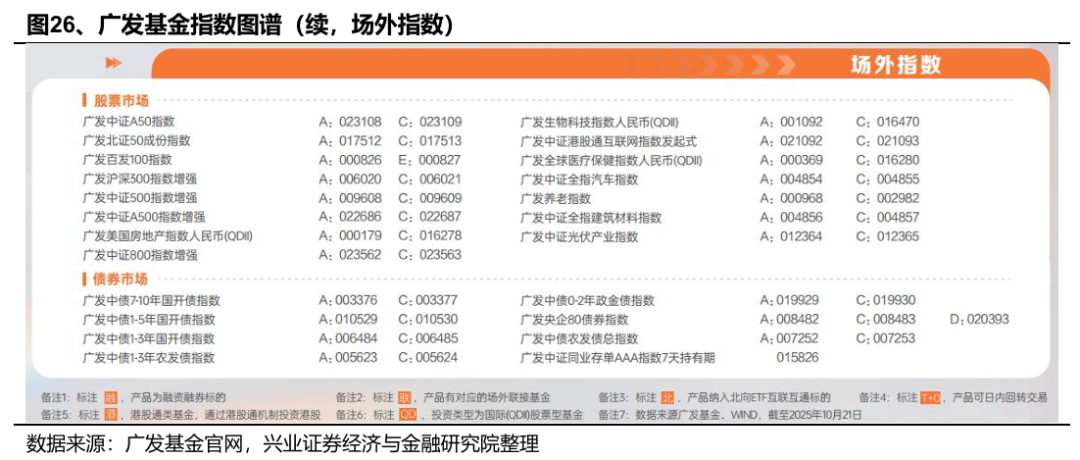
Task: Select the 债券市场 section heading
Action: click(121, 279)
